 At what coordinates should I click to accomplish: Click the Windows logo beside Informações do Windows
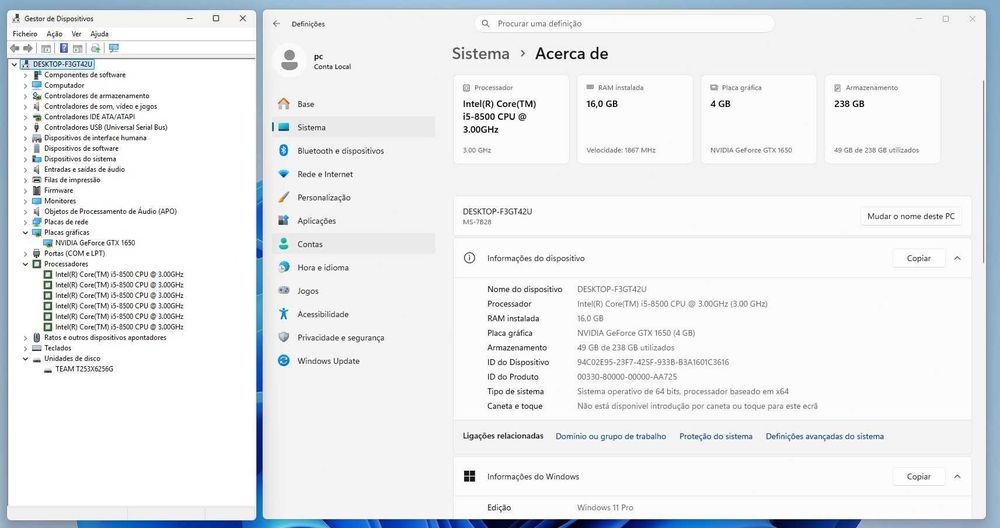469,476
